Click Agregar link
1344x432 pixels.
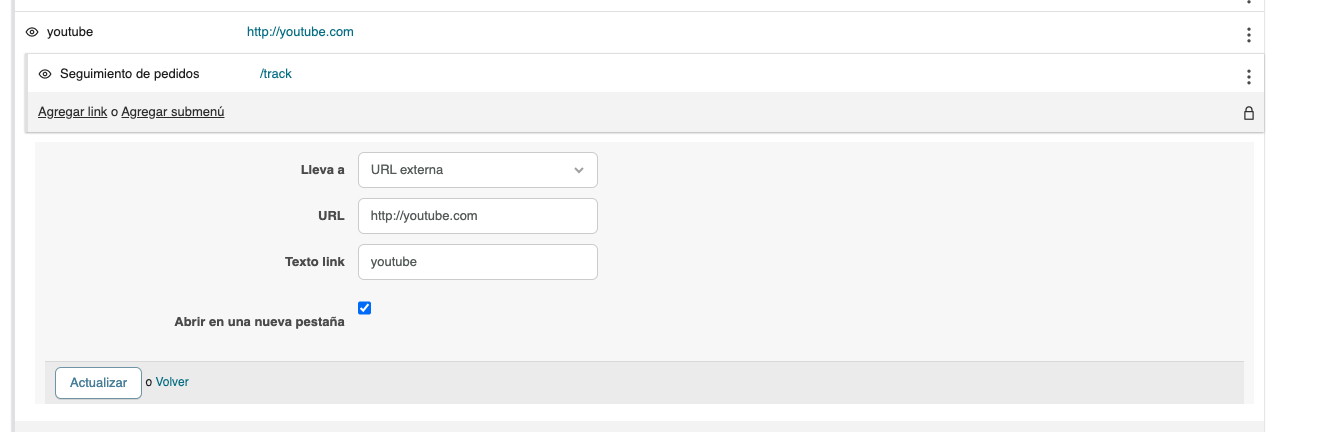tap(72, 112)
